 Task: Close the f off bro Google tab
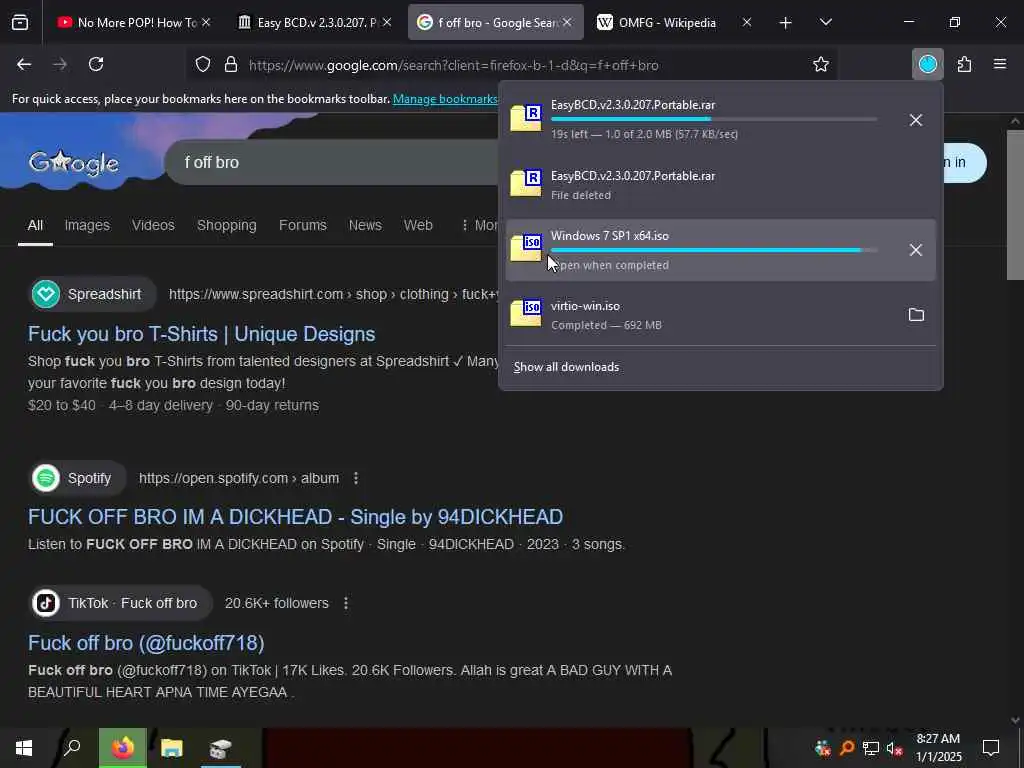click(x=568, y=23)
